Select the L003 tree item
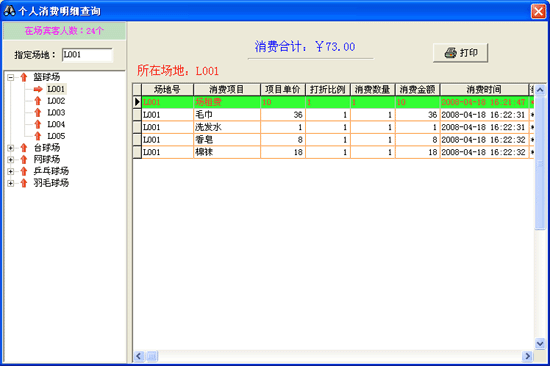550x366 pixels. point(56,113)
